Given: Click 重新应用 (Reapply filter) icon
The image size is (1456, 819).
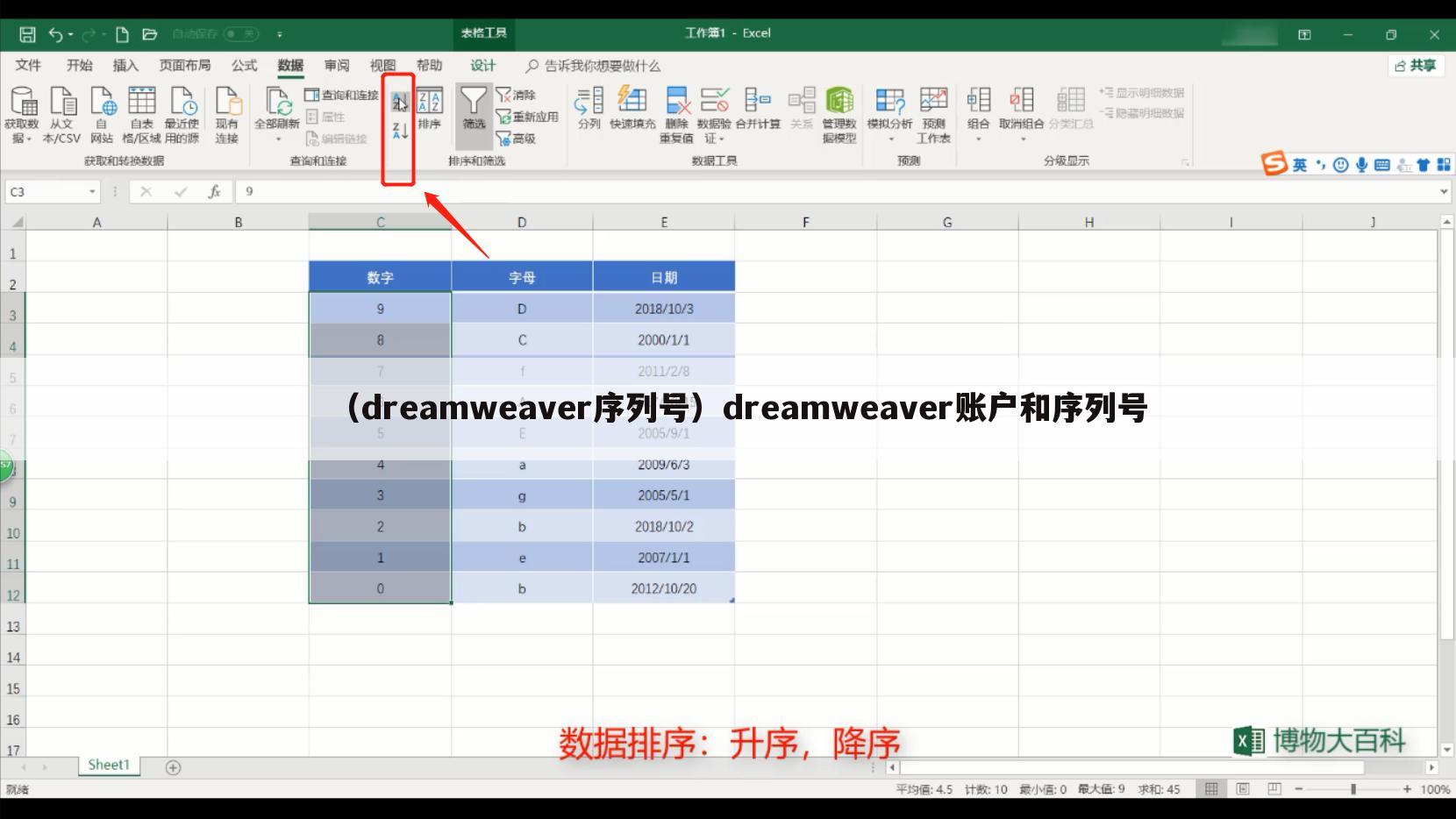Looking at the screenshot, I should (527, 117).
